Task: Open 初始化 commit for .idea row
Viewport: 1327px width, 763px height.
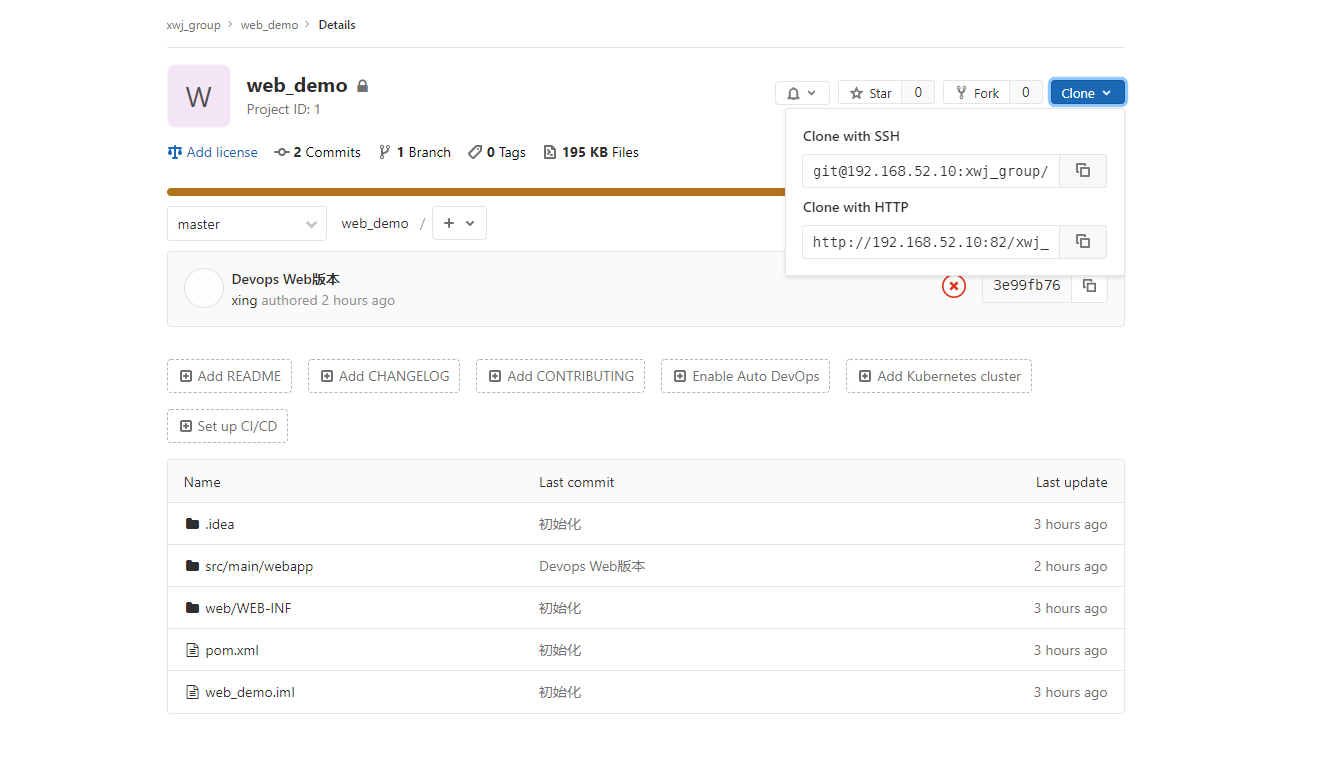Action: click(x=560, y=524)
